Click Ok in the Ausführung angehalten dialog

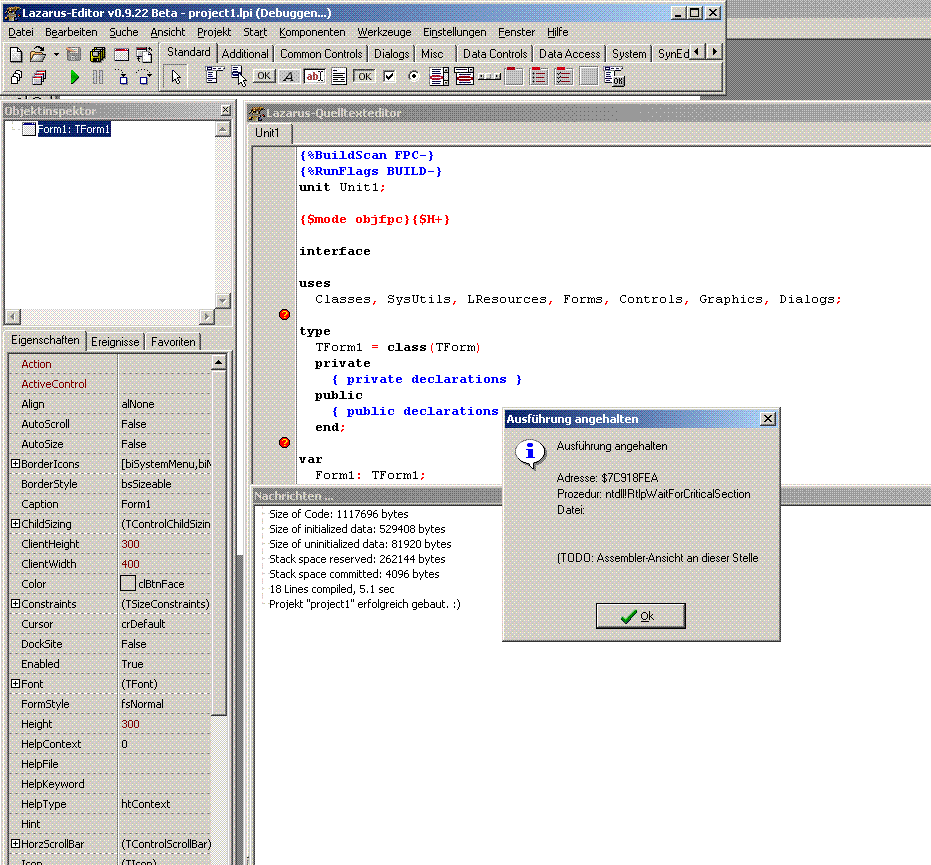coord(641,616)
